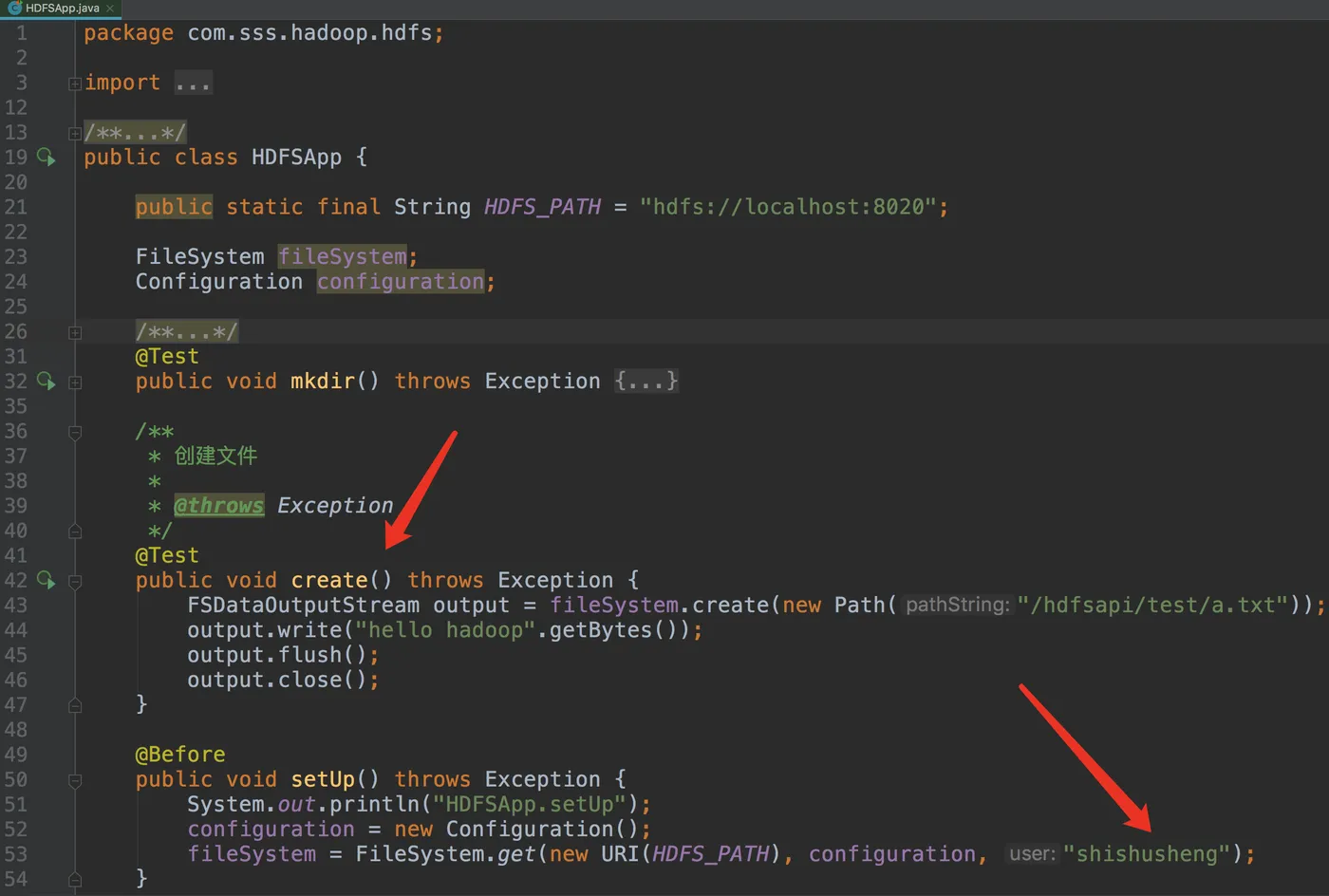Click the @Before annotation

180,755
